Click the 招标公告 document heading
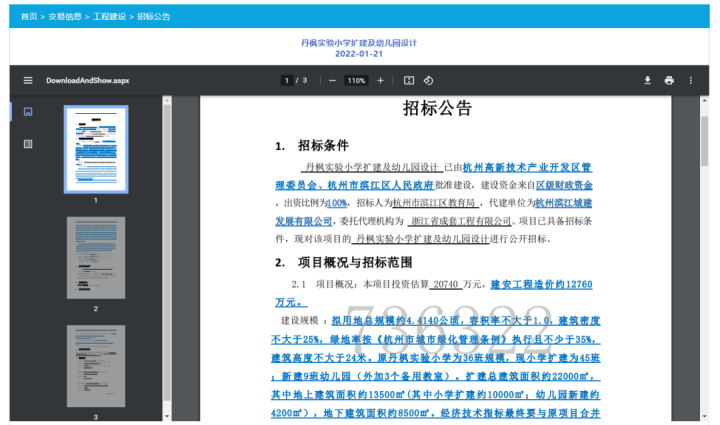 click(437, 108)
